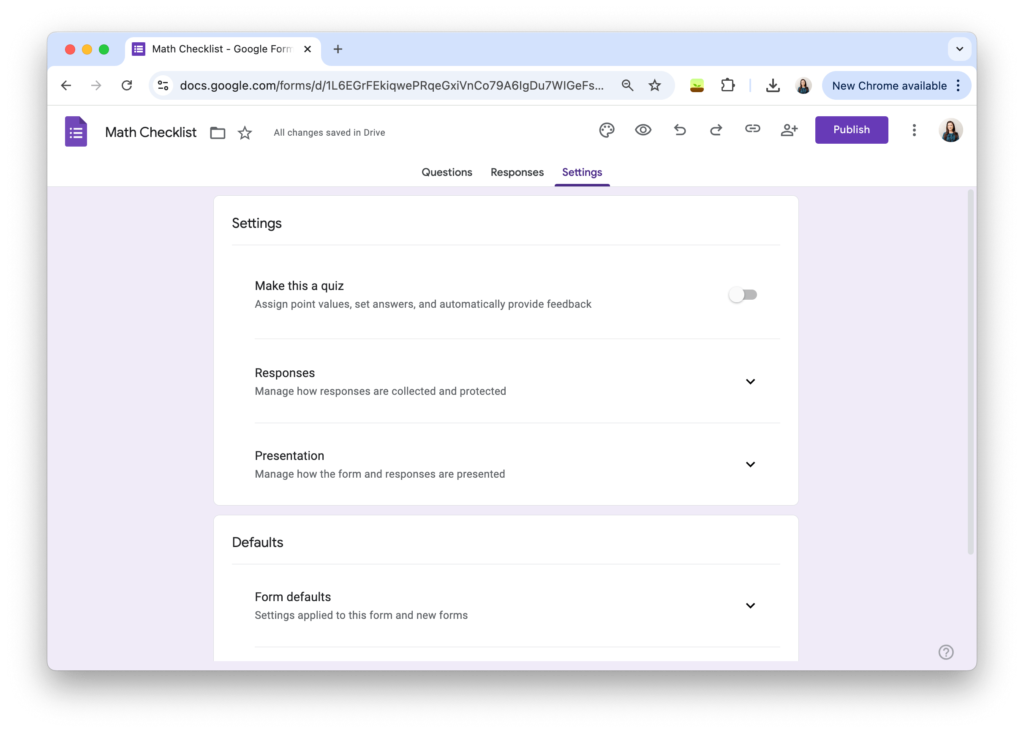Click the Publish button

[x=851, y=130]
